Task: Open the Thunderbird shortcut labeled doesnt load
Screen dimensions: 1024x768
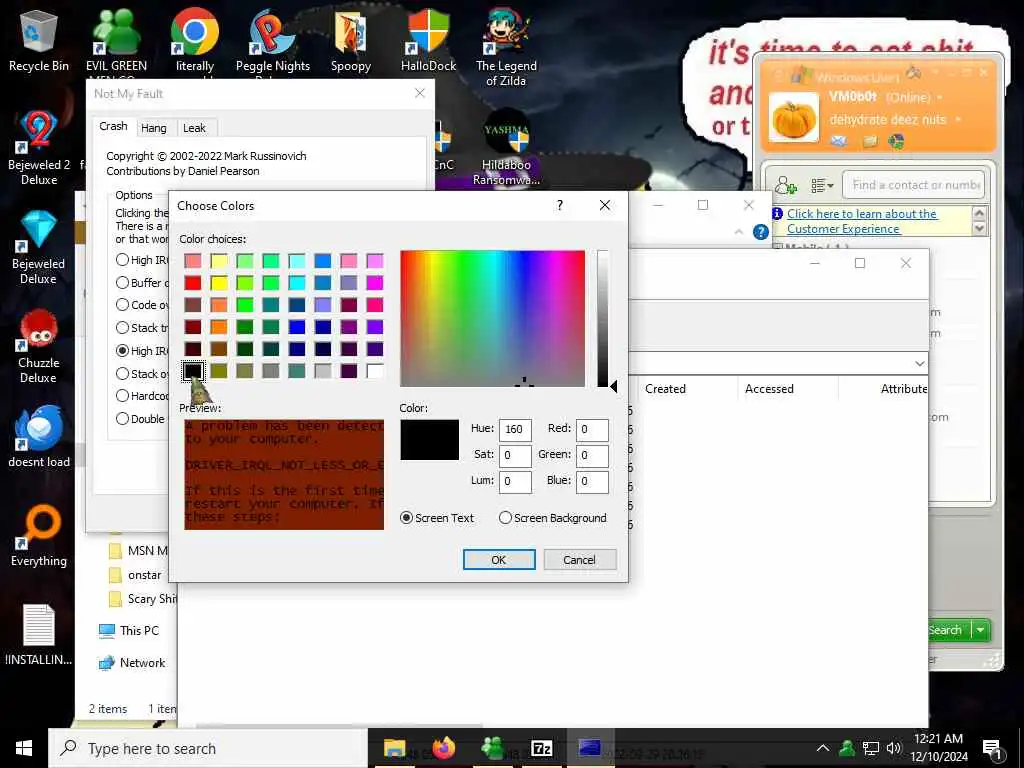Action: 39,436
